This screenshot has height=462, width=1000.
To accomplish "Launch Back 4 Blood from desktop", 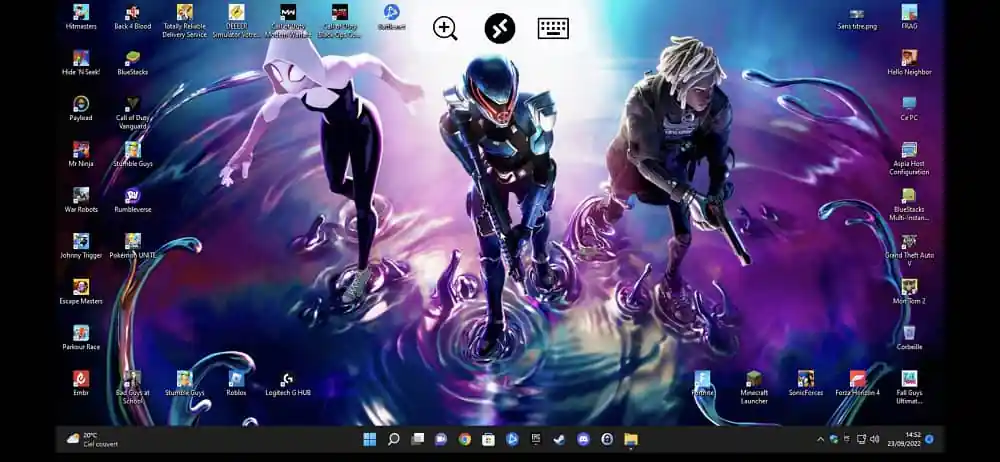I will pyautogui.click(x=133, y=17).
